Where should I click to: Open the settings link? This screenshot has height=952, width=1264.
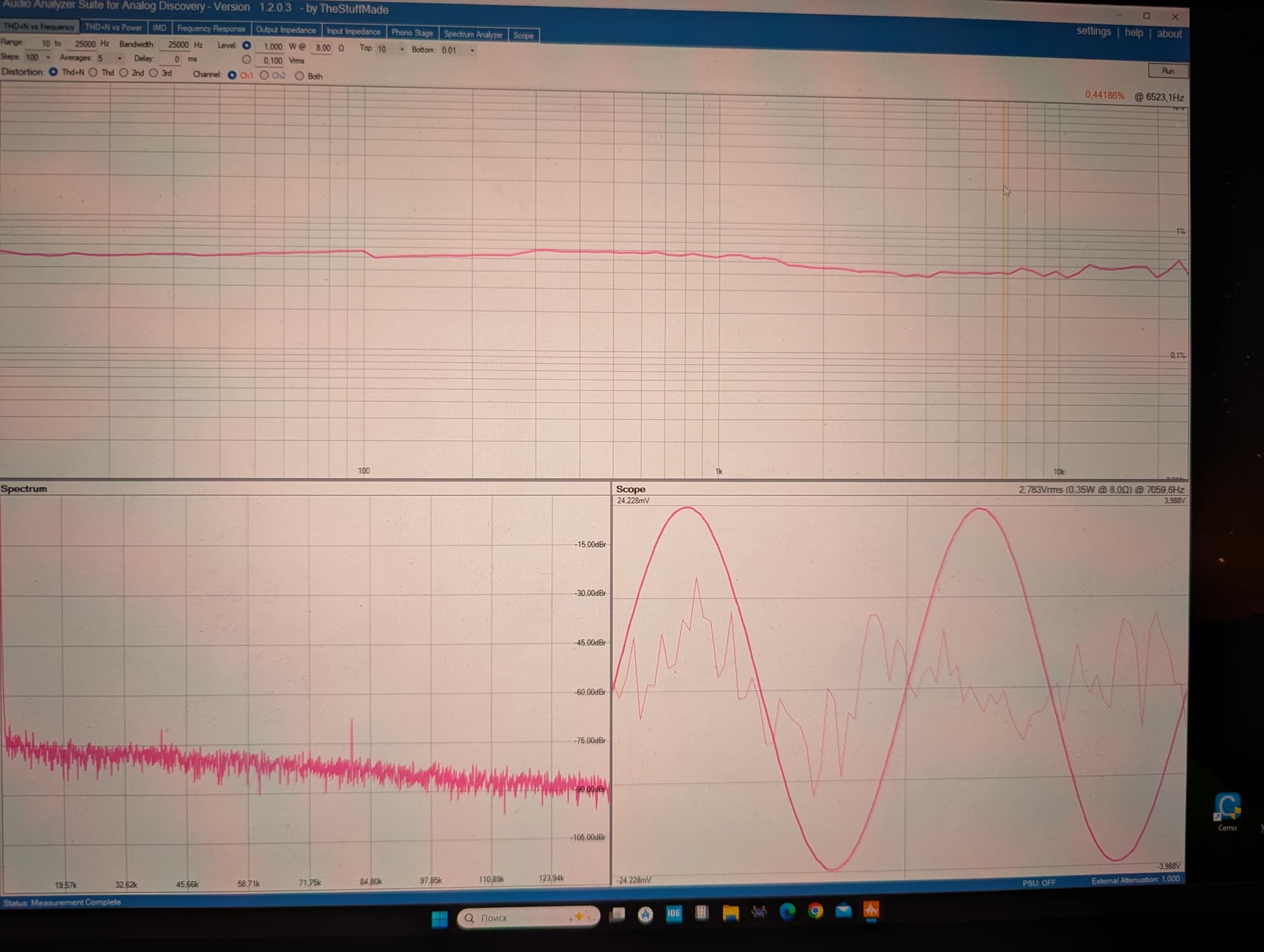coord(1093,31)
